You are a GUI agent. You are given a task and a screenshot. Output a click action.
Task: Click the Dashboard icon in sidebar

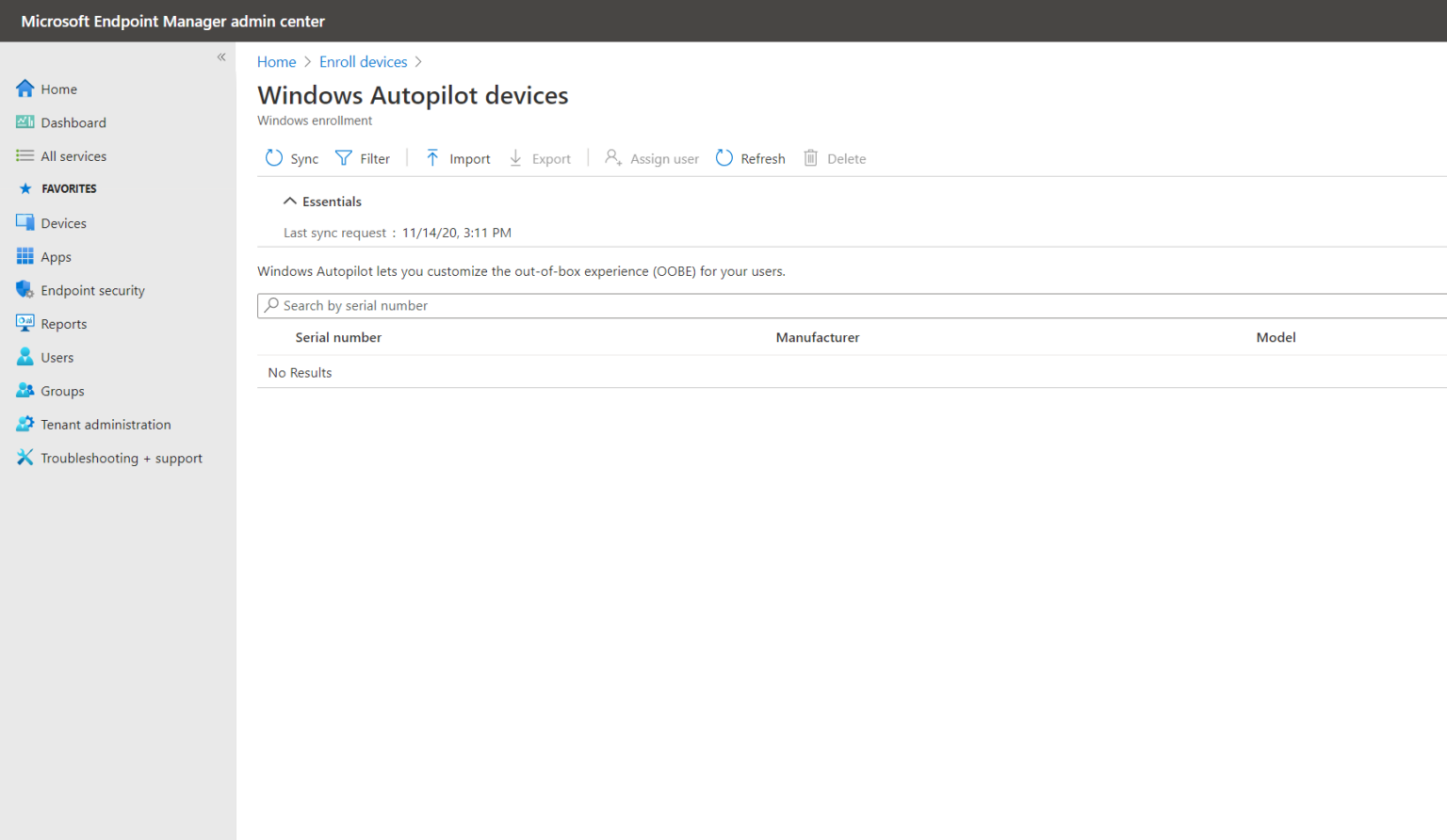point(24,122)
